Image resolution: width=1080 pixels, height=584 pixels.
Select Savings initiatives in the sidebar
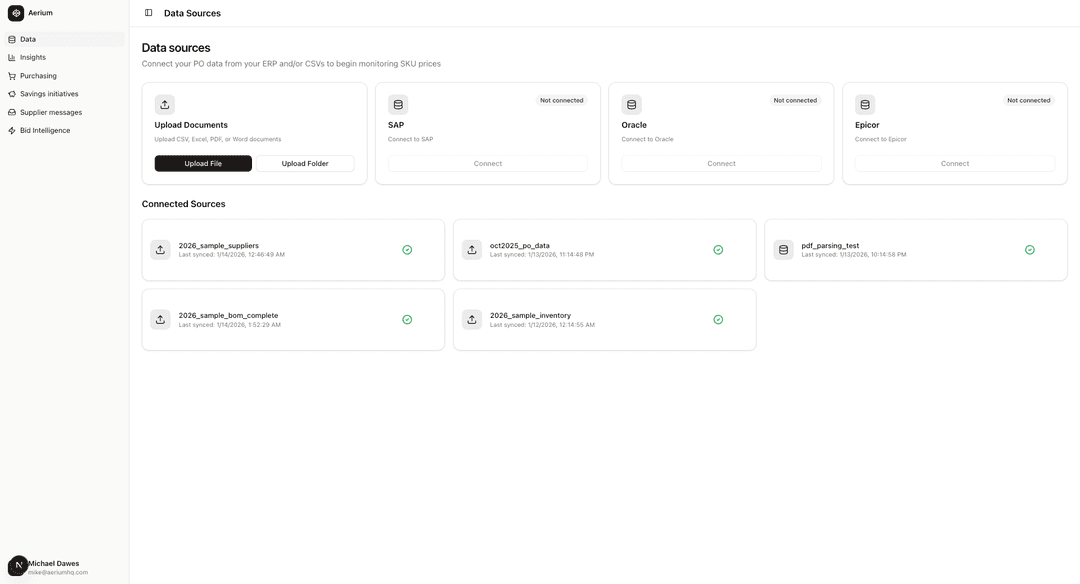[49, 94]
